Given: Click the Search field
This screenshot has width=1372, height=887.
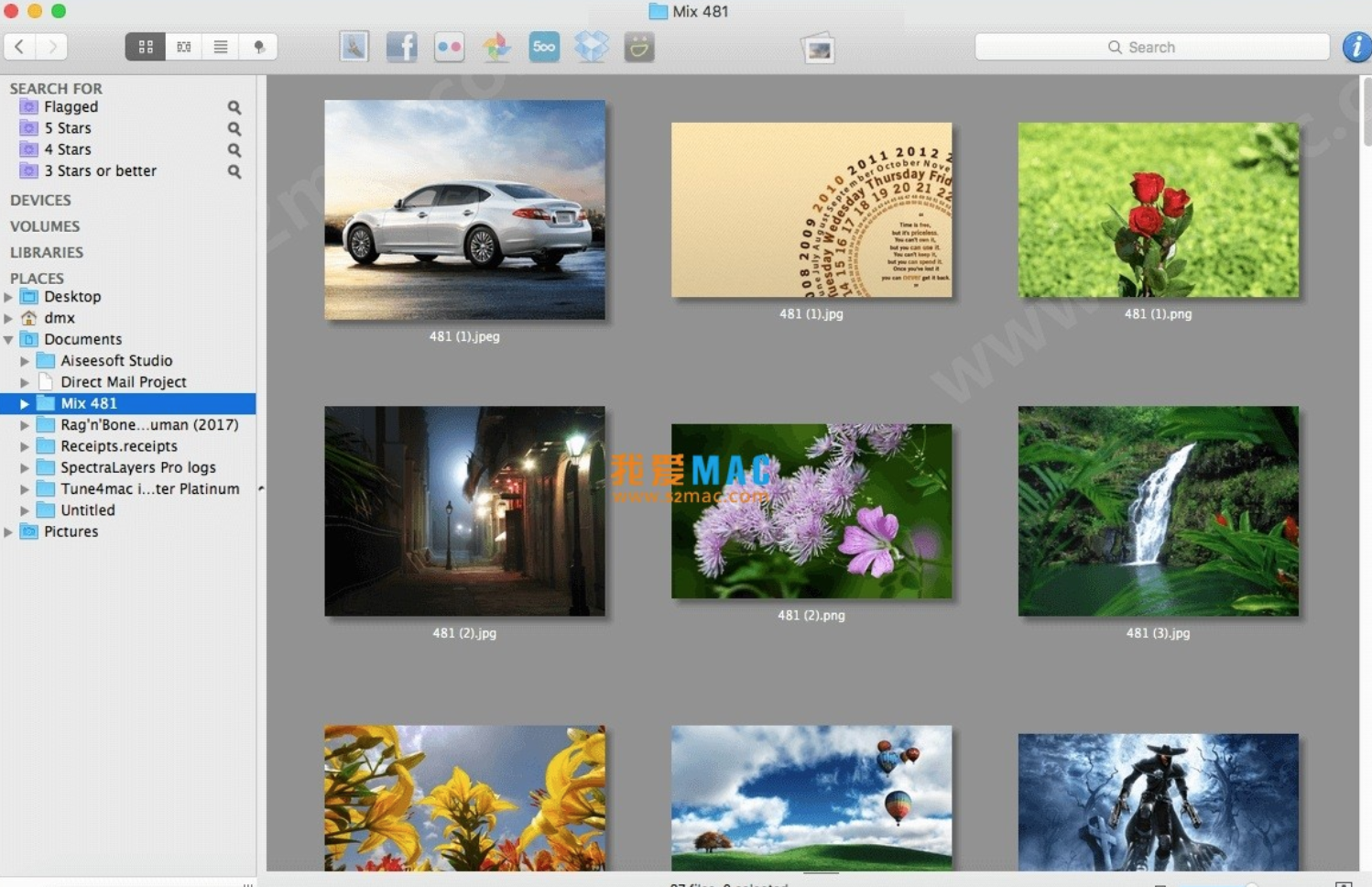Looking at the screenshot, I should [x=1151, y=47].
